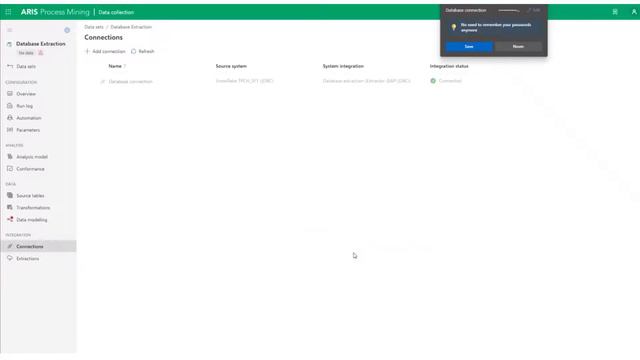Open Data sets breadcrumb link
Image resolution: width=640 pixels, height=360 pixels.
coord(94,27)
